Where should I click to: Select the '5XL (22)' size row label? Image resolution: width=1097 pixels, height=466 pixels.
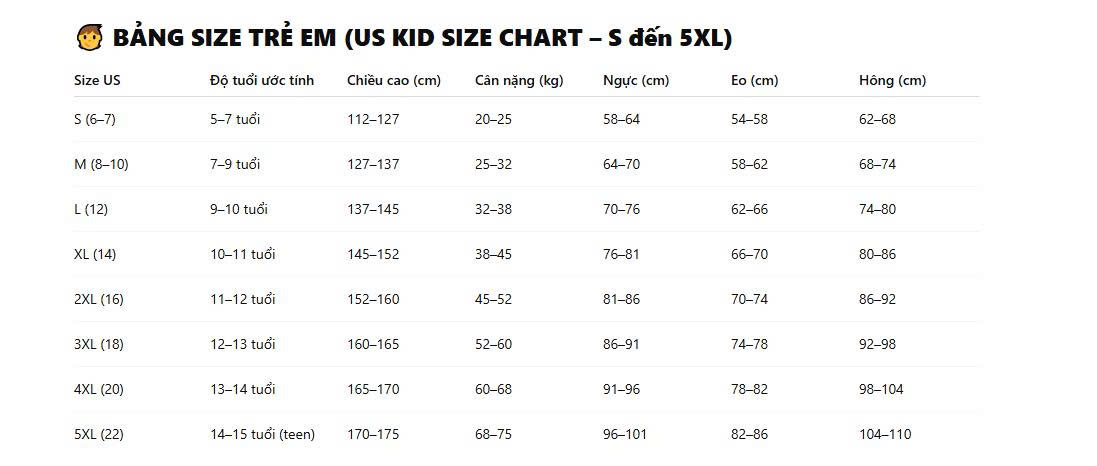[99, 434]
